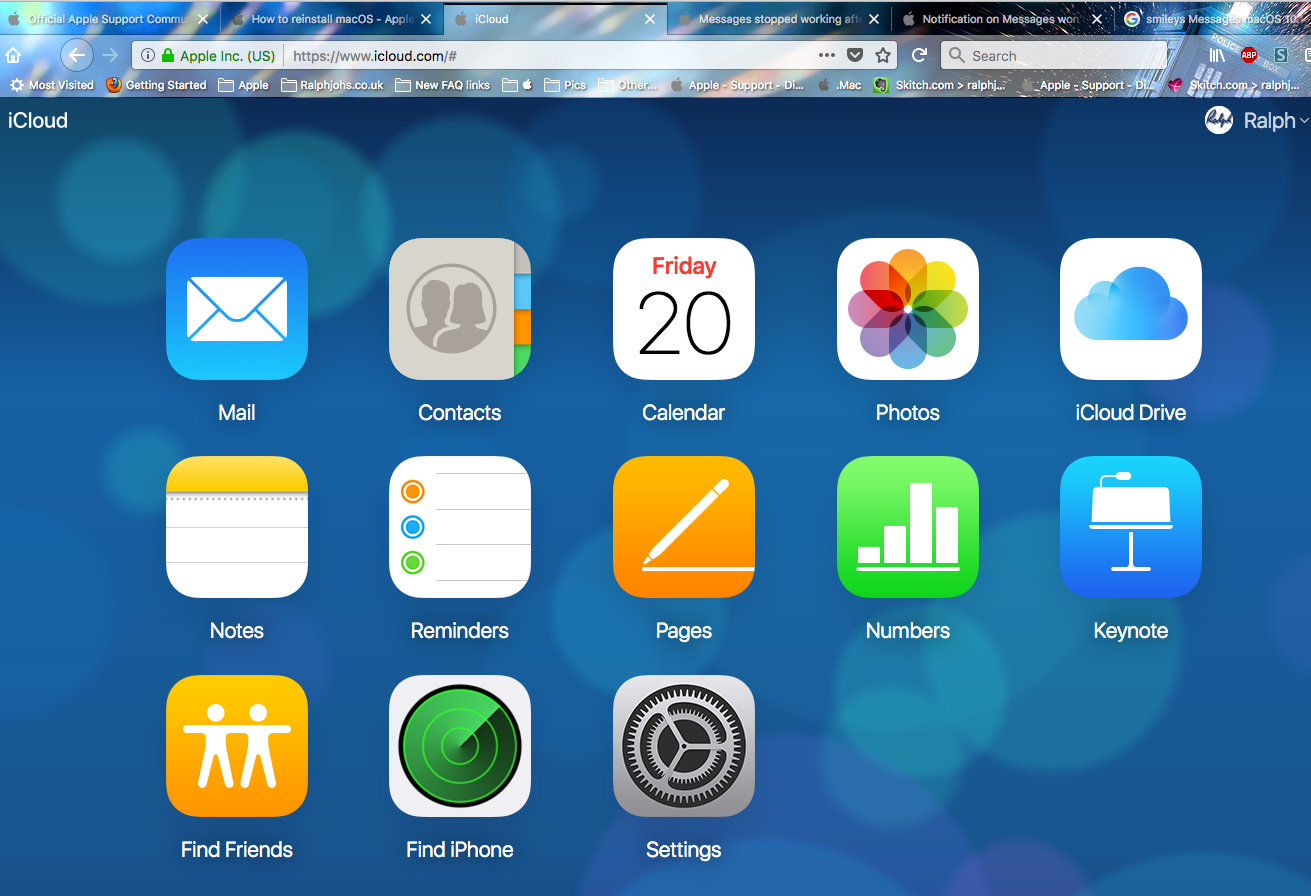Click the Firefox home button
The width and height of the screenshot is (1311, 896).
(x=13, y=56)
